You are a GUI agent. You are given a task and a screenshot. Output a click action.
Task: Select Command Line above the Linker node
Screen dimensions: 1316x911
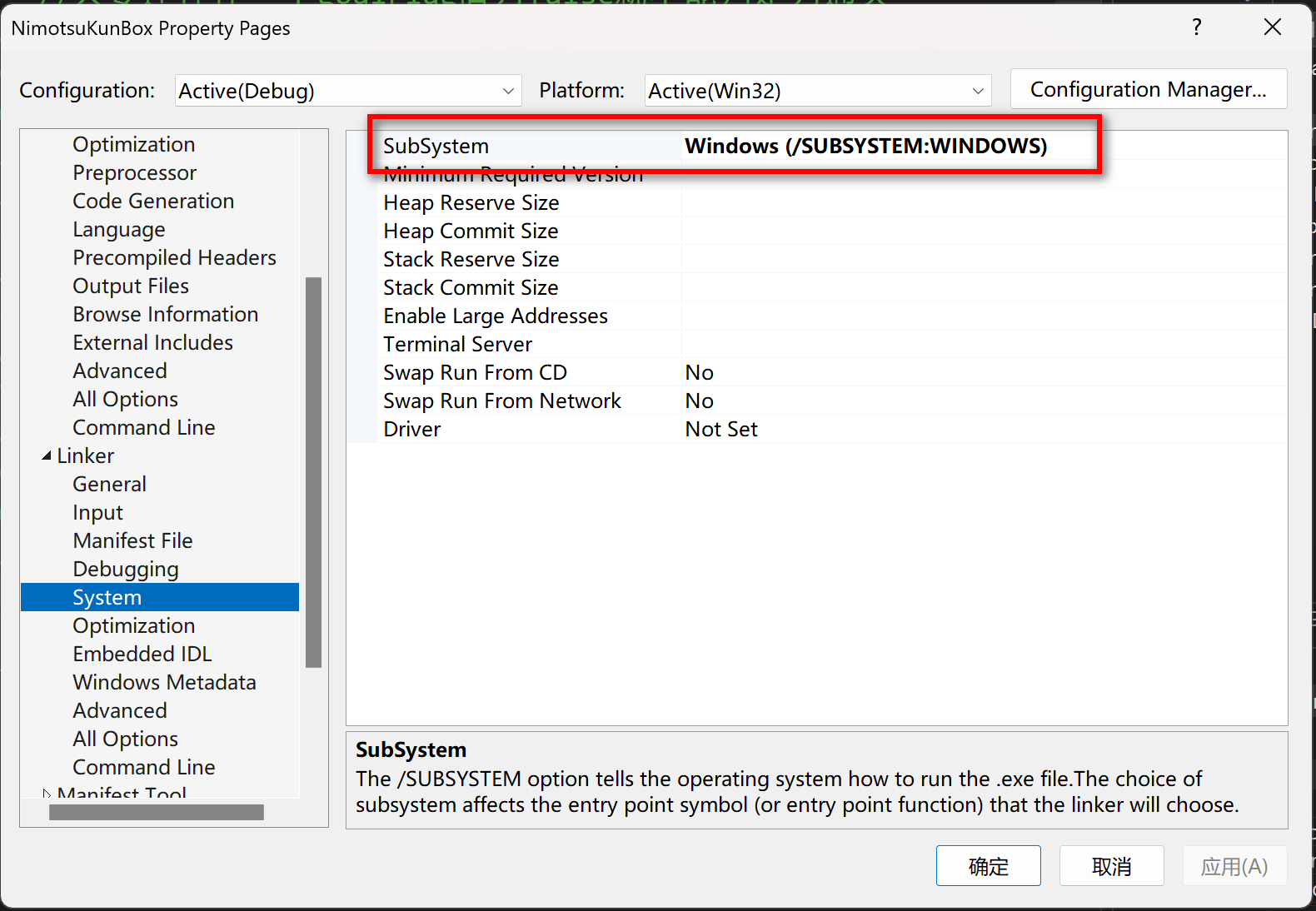(143, 427)
